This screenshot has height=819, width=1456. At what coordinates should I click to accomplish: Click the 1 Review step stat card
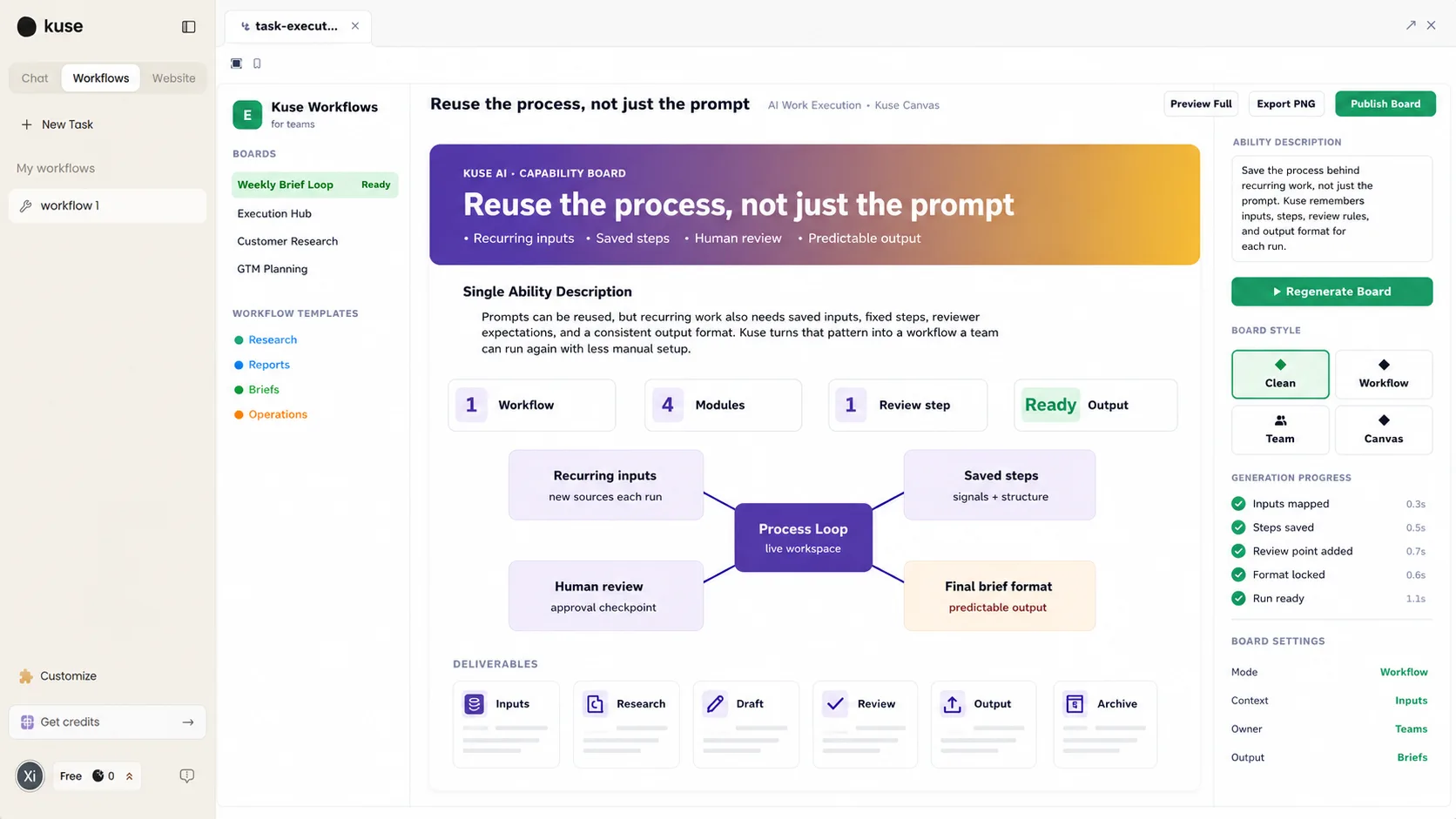click(x=907, y=405)
